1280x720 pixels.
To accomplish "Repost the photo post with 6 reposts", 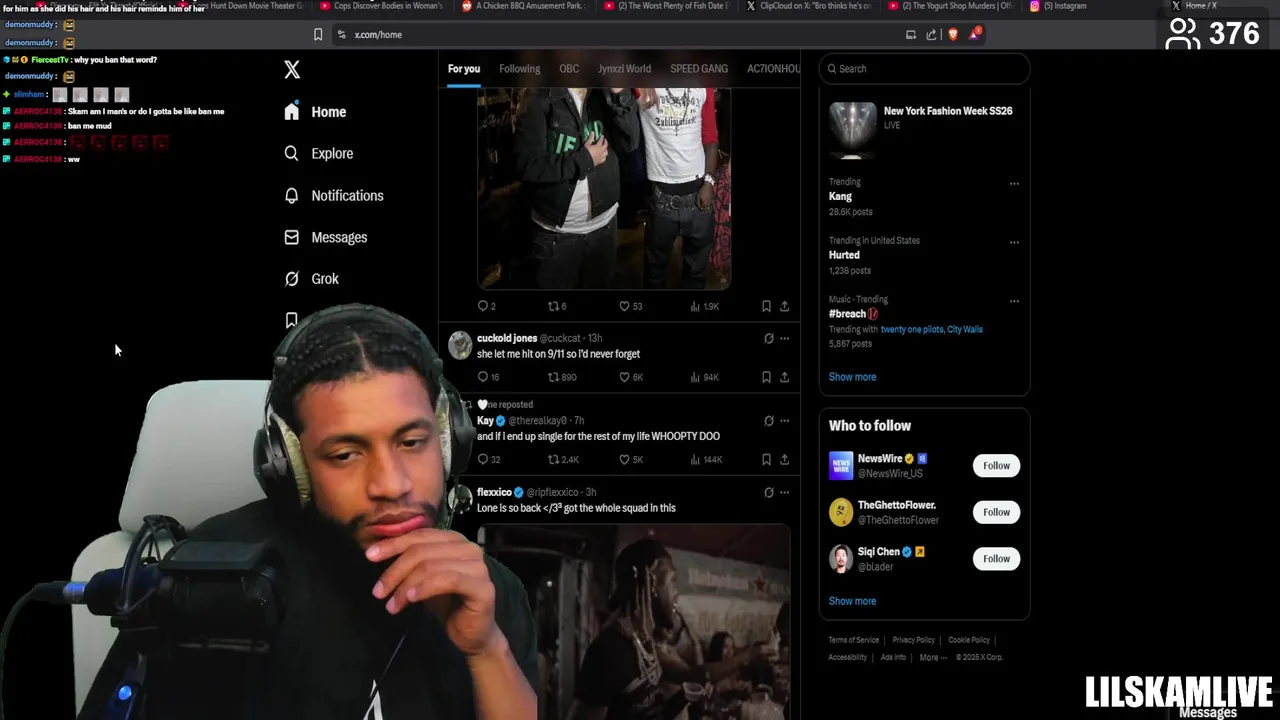I will point(557,306).
